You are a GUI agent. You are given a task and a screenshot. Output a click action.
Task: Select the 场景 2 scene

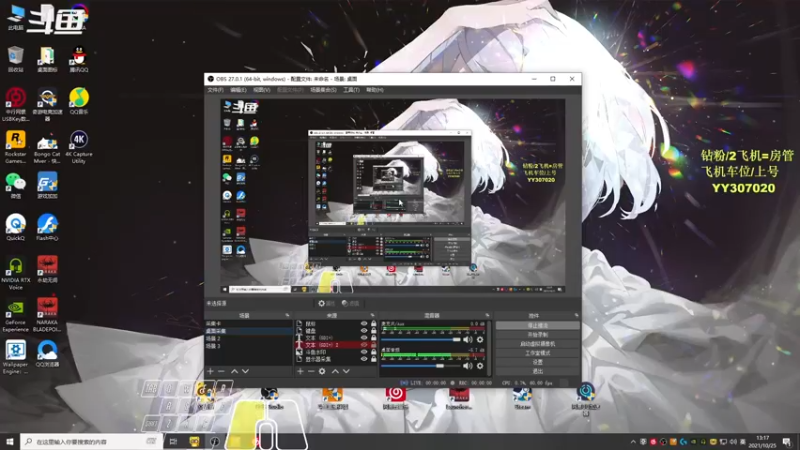(248, 338)
